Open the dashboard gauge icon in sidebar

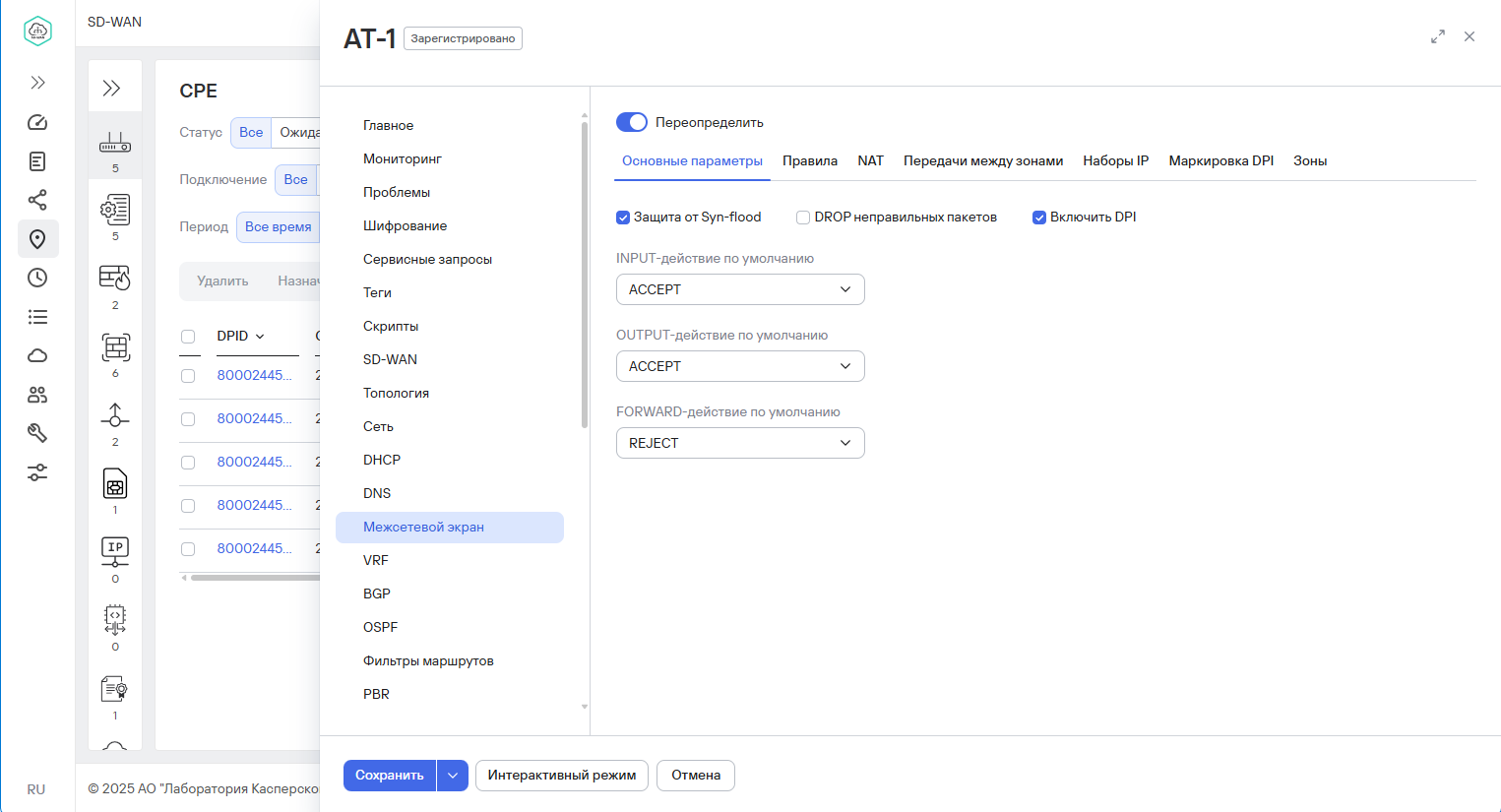tap(37, 122)
